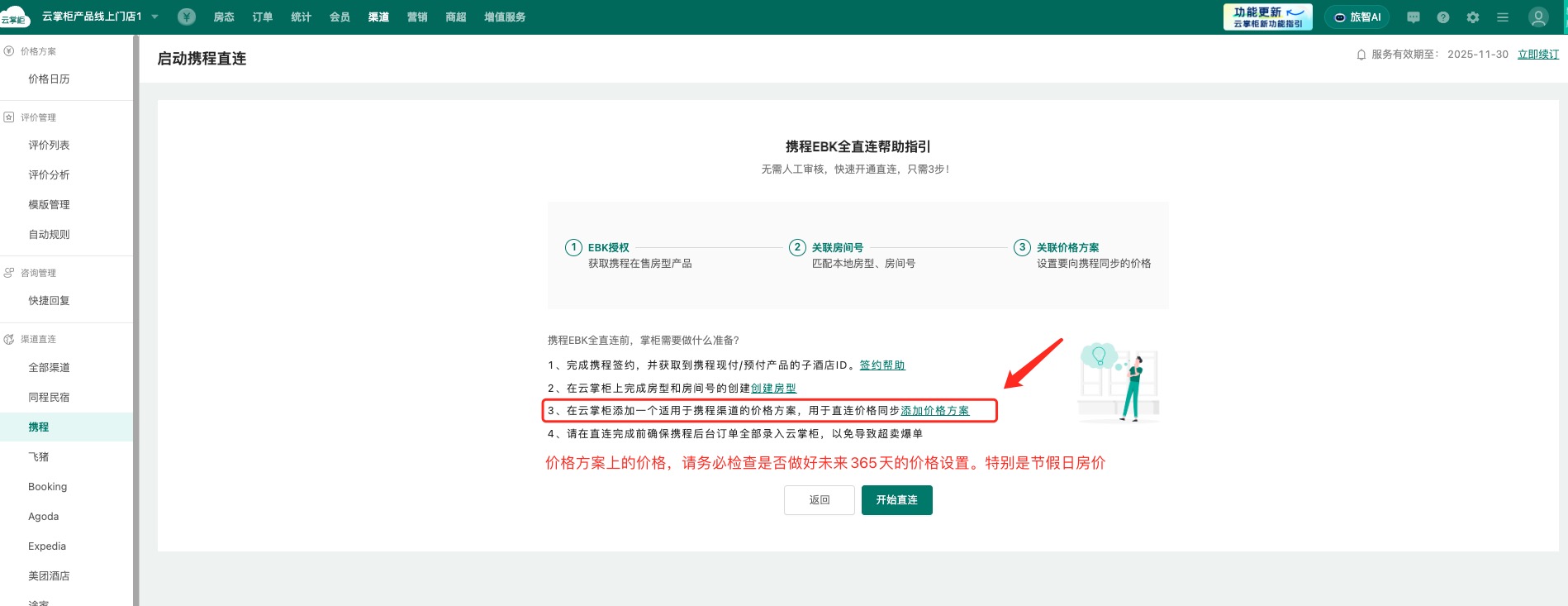Open Booking channel in the sidebar

coord(47,487)
